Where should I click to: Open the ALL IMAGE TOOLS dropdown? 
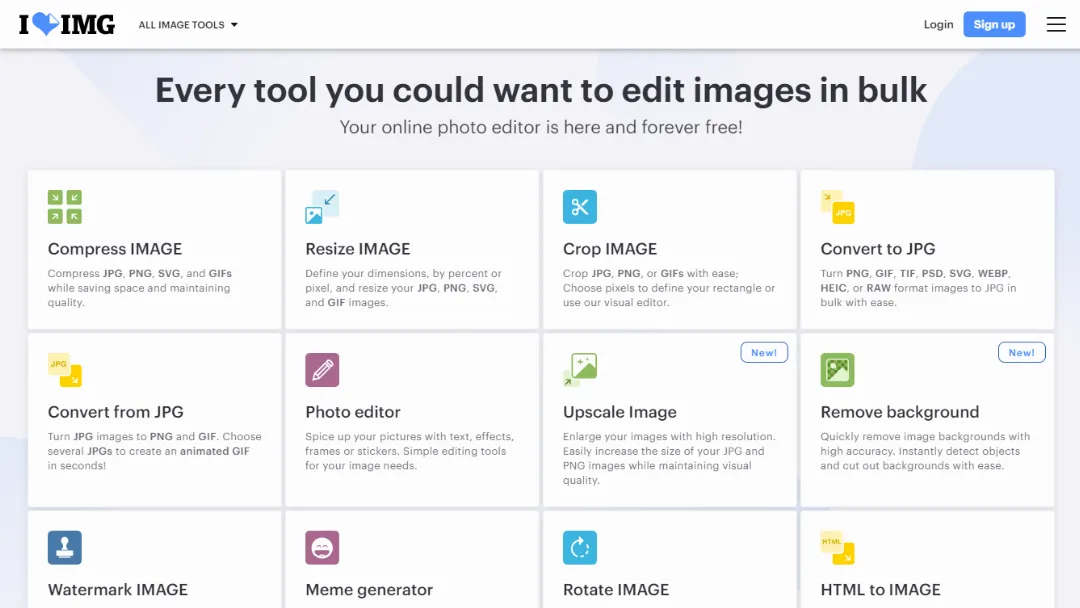click(x=188, y=25)
